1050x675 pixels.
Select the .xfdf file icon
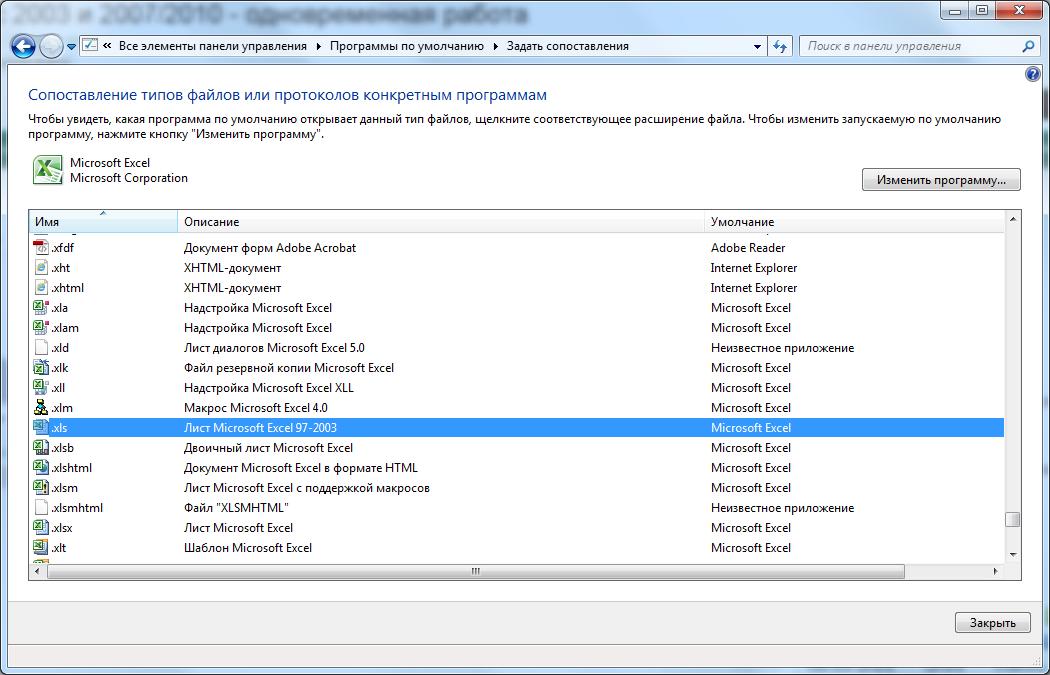[x=42, y=248]
